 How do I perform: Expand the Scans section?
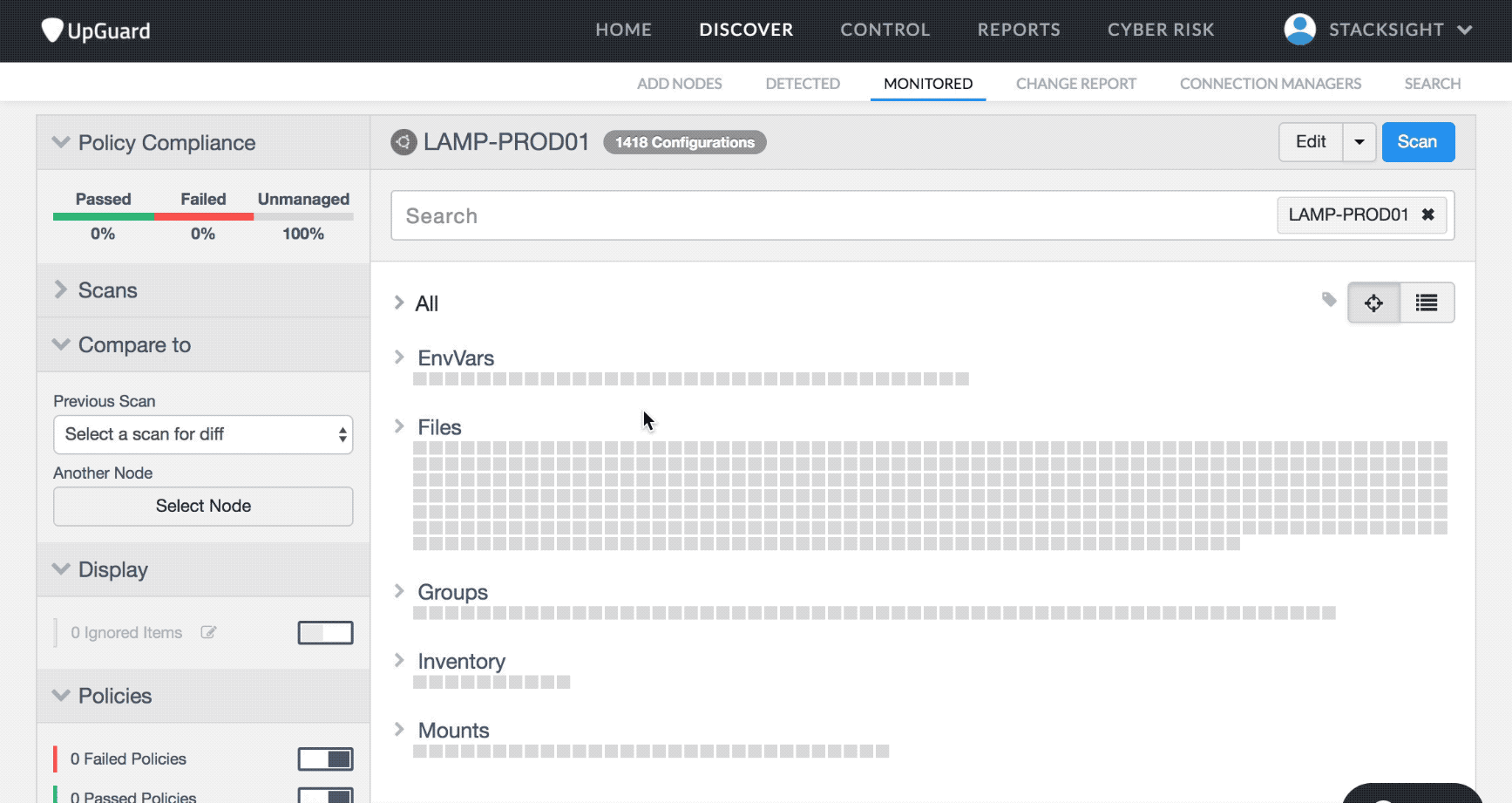pos(61,289)
